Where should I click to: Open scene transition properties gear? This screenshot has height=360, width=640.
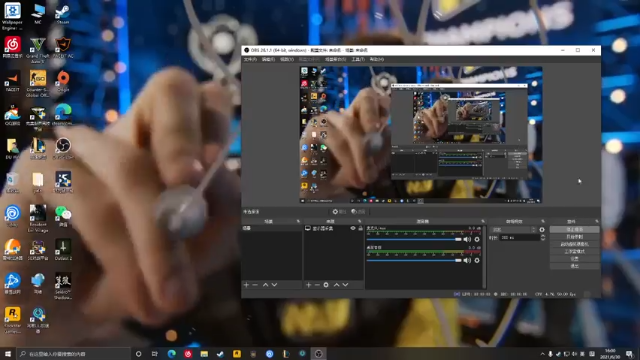click(542, 229)
